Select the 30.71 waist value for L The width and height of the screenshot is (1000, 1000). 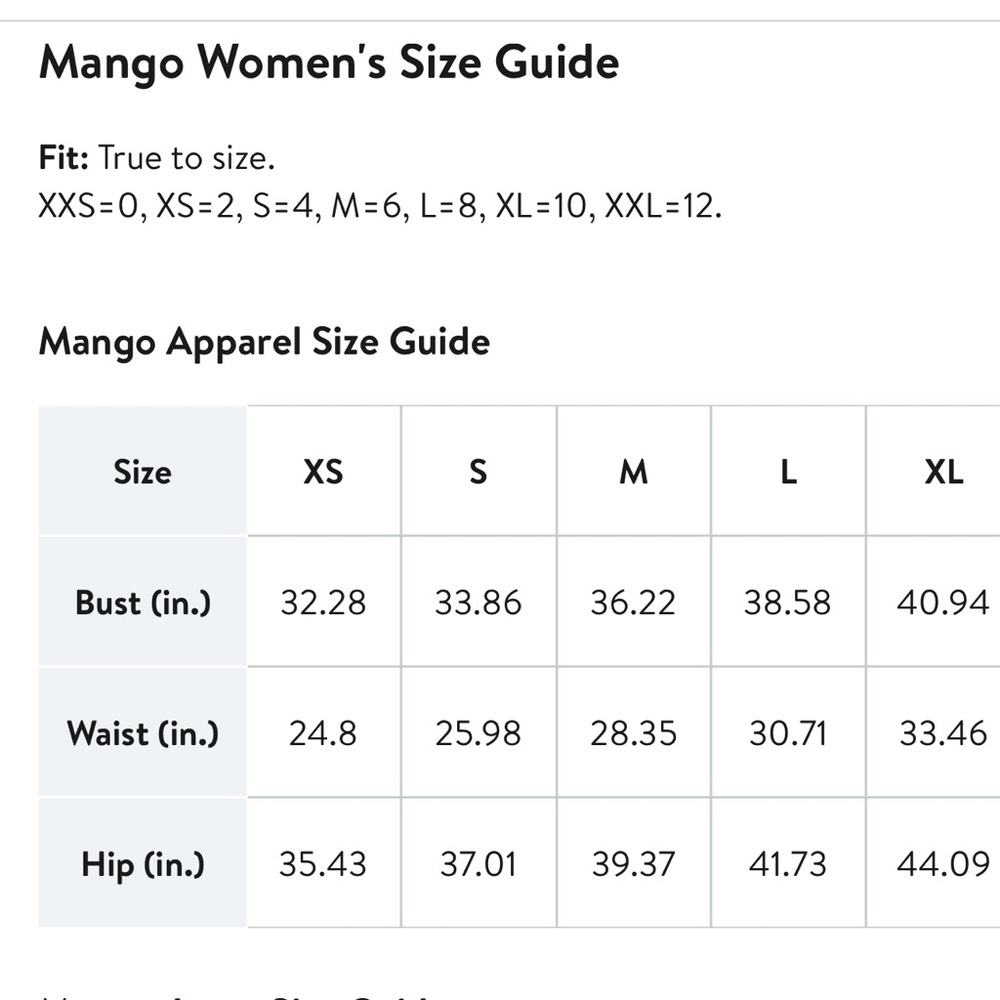(x=788, y=733)
